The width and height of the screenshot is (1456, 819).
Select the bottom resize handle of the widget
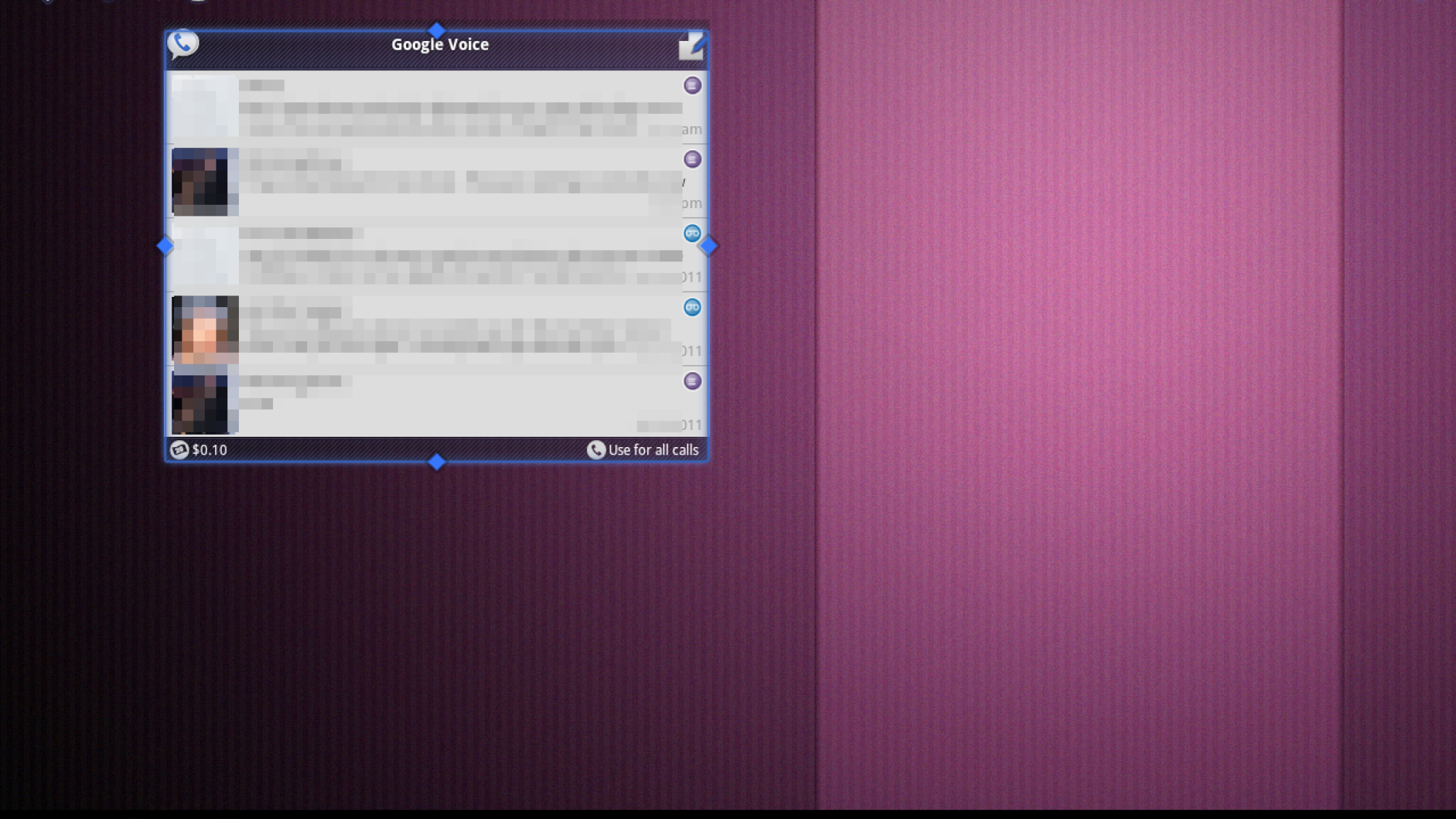pos(437,462)
